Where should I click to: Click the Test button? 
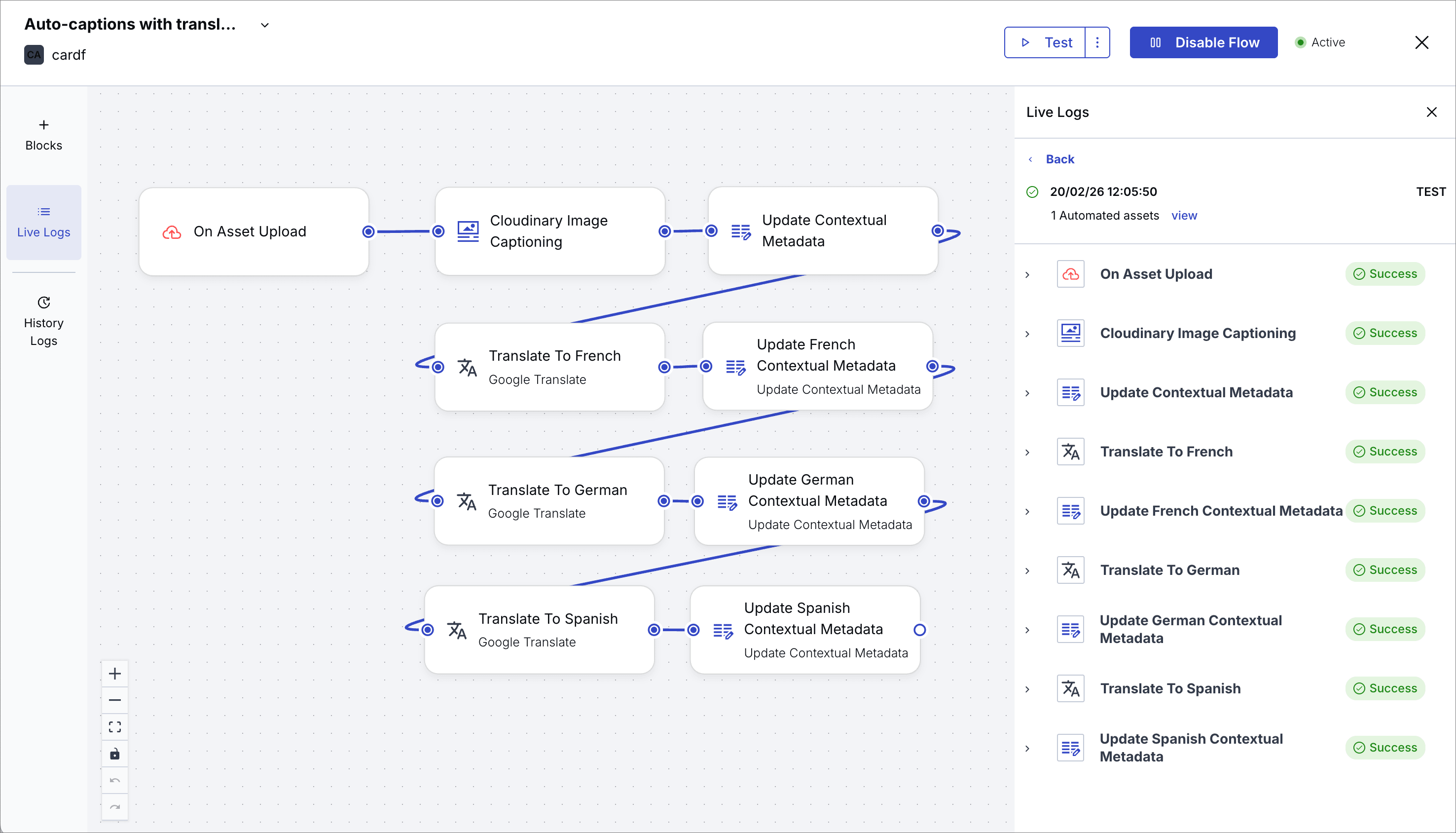click(x=1045, y=42)
